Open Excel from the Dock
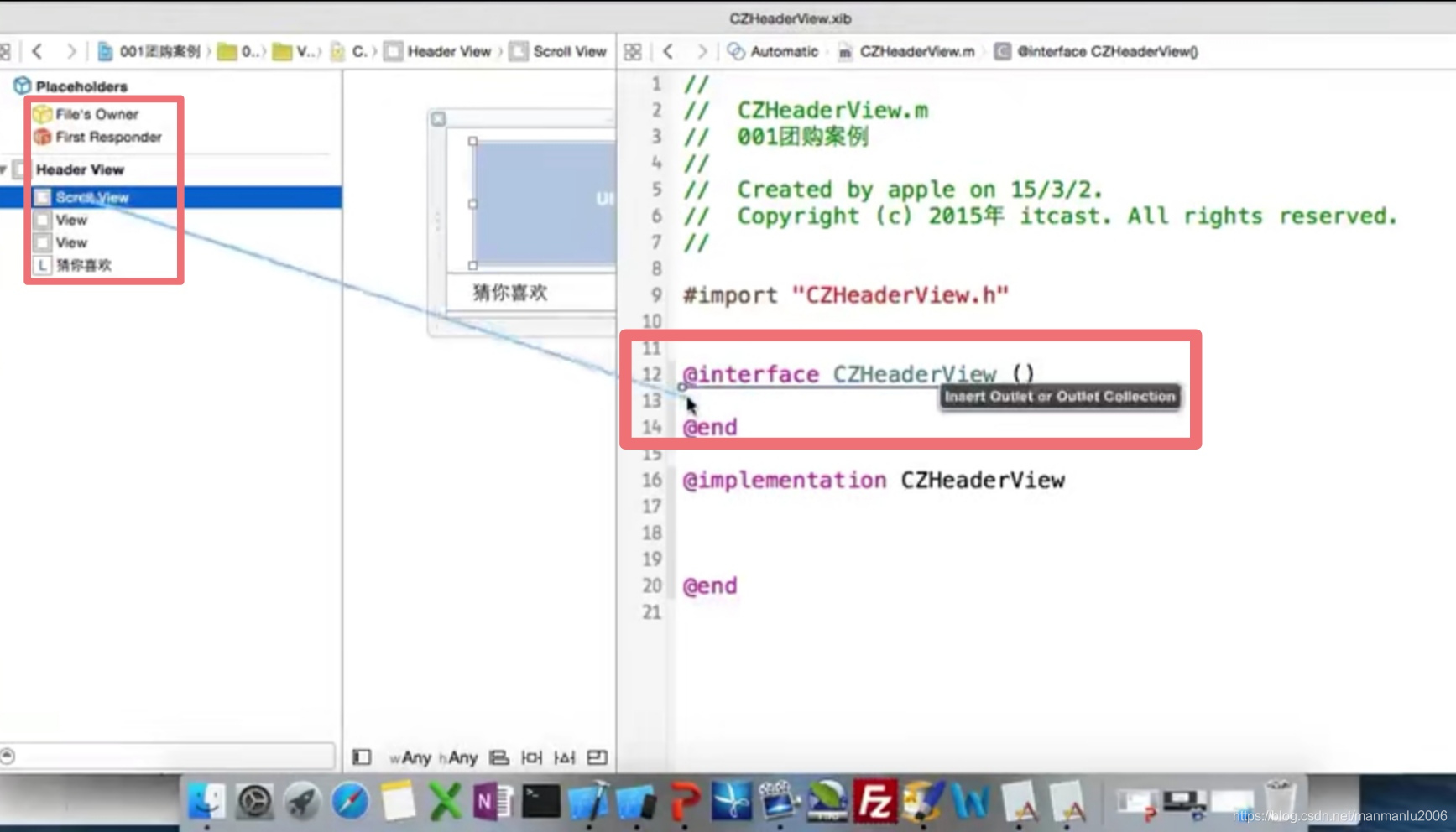Image resolution: width=1456 pixels, height=832 pixels. click(445, 801)
